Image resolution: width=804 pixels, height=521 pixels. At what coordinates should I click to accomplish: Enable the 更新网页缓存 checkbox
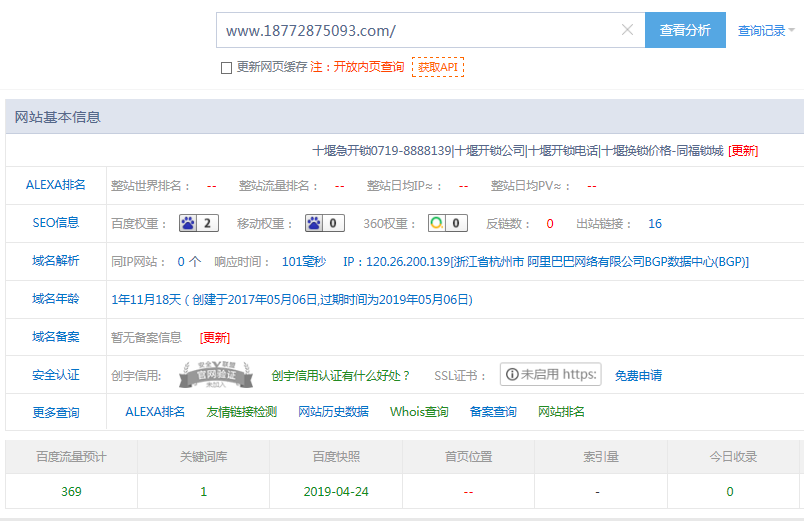[226, 67]
